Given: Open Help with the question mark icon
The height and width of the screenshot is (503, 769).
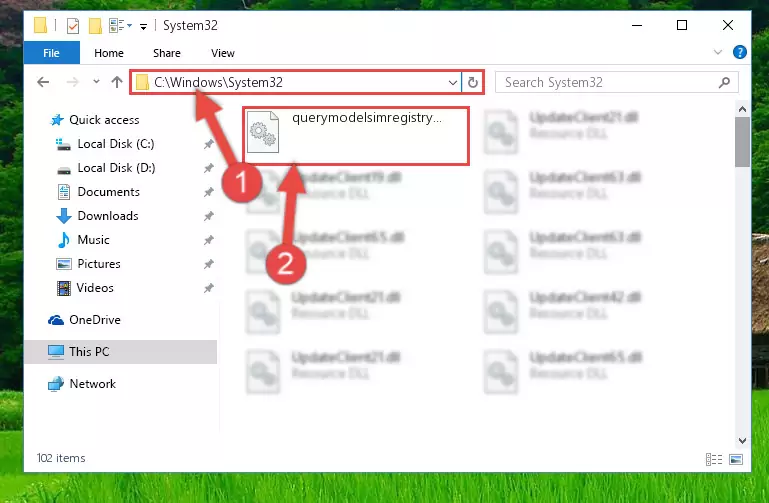Looking at the screenshot, I should (x=739, y=52).
